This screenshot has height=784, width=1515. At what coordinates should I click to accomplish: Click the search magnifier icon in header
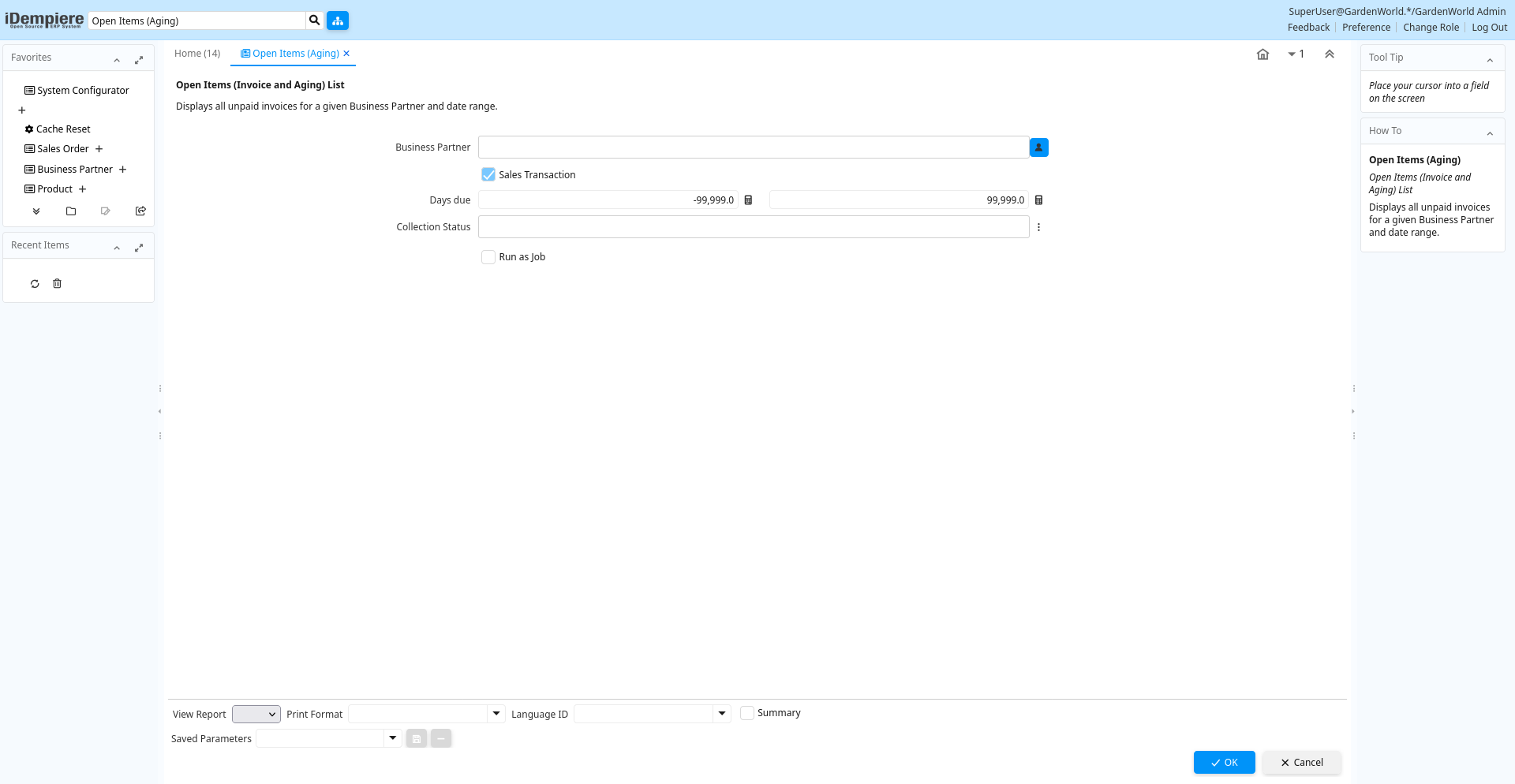(314, 21)
